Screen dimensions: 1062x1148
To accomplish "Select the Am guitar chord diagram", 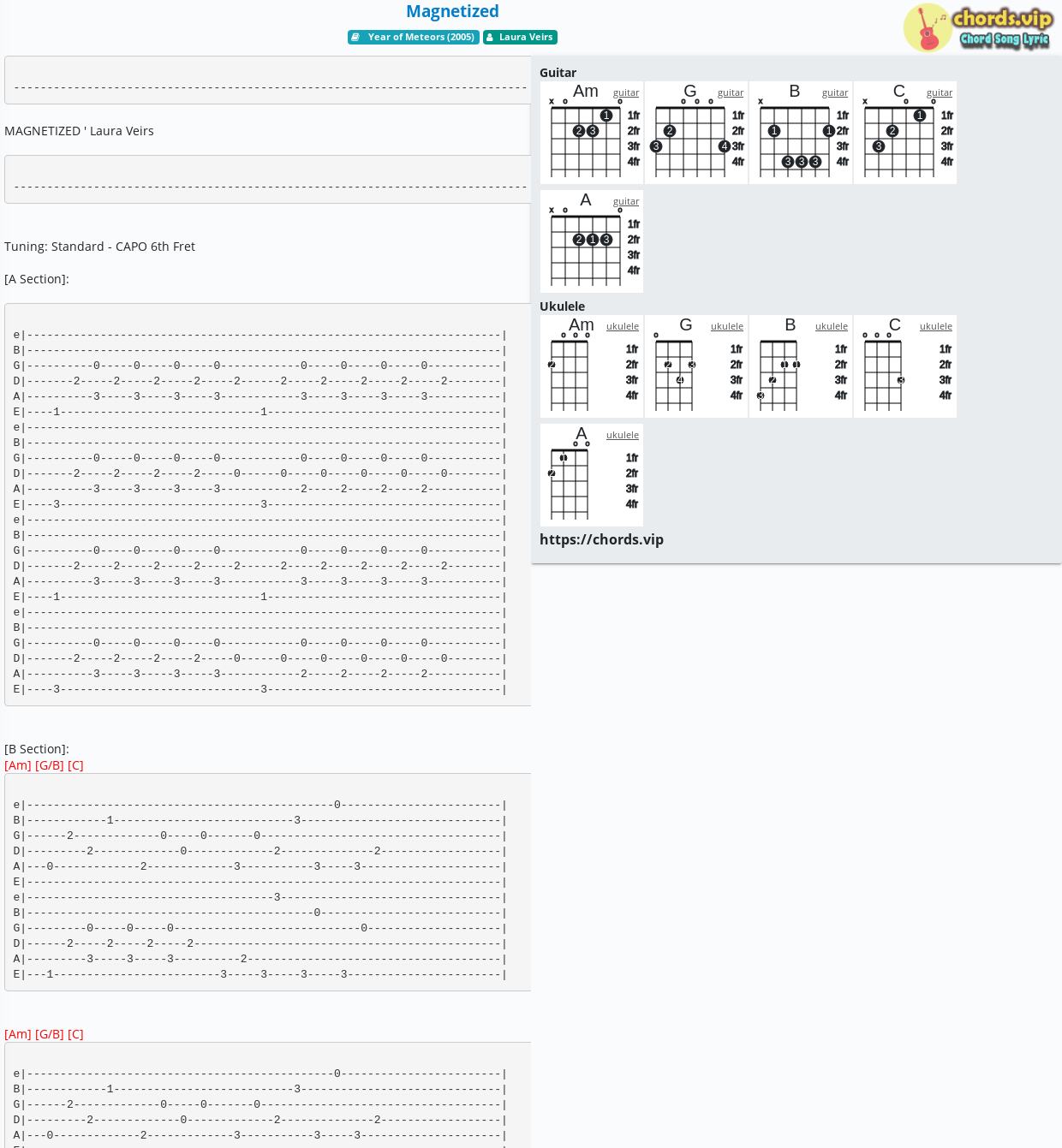I will (x=592, y=133).
